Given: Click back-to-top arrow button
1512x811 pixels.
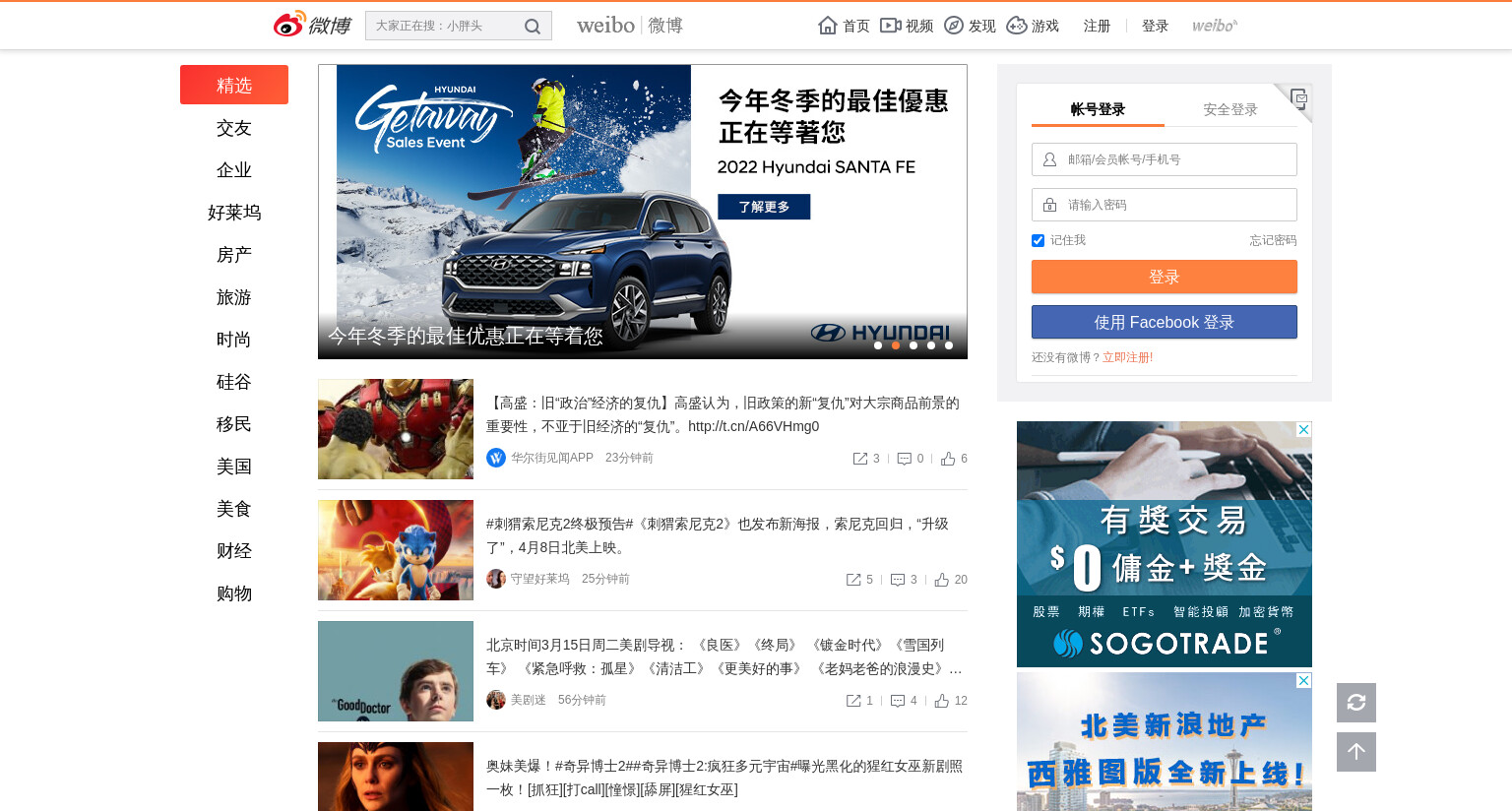Looking at the screenshot, I should (x=1356, y=752).
